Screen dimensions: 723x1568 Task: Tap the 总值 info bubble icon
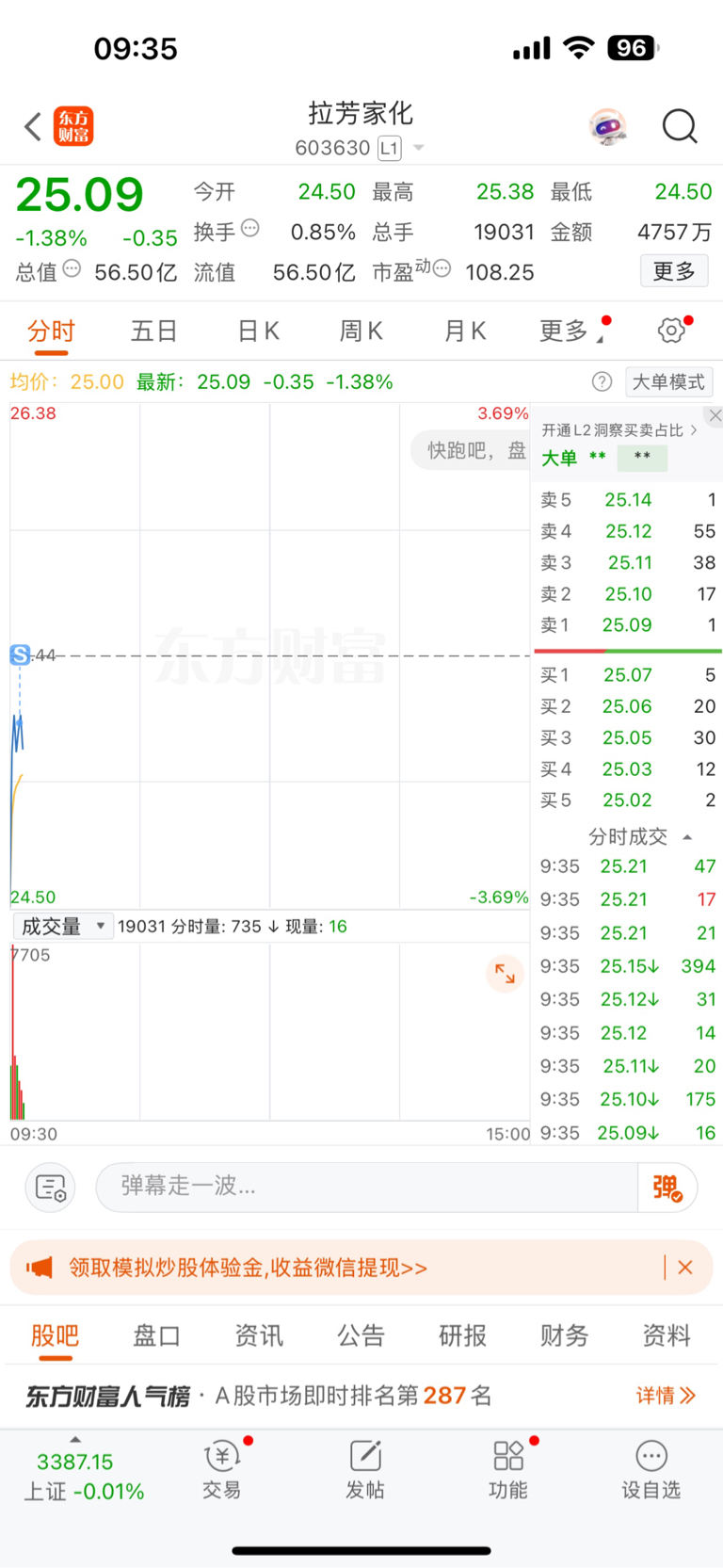point(72,268)
